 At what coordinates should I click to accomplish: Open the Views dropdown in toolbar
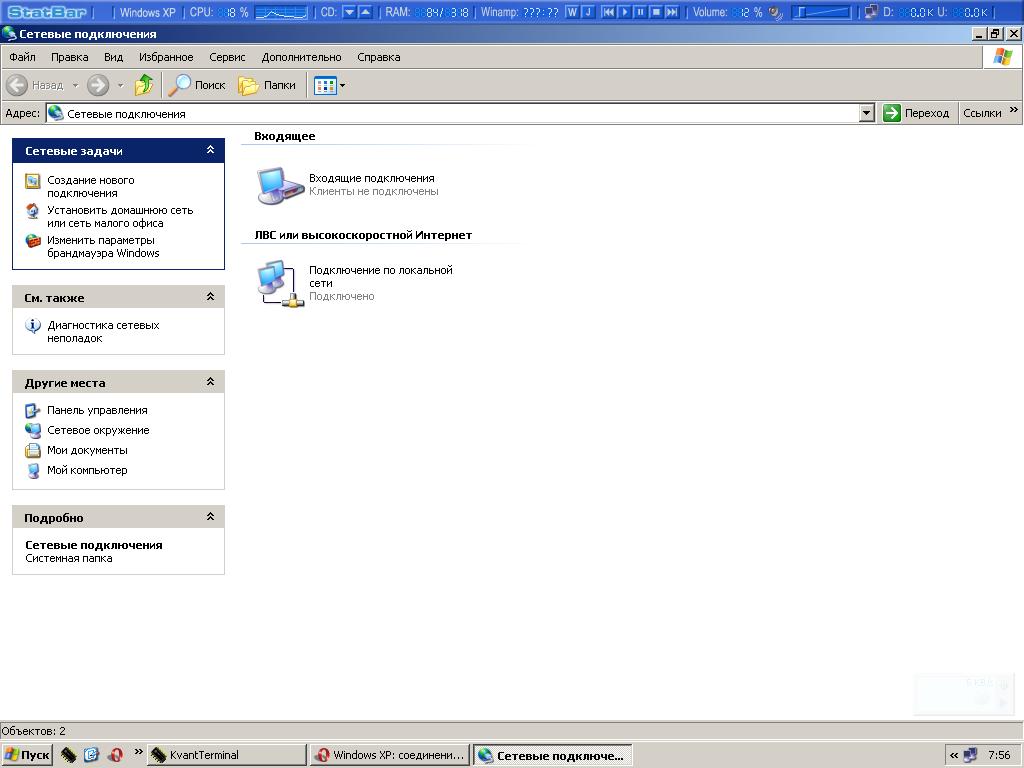330,85
